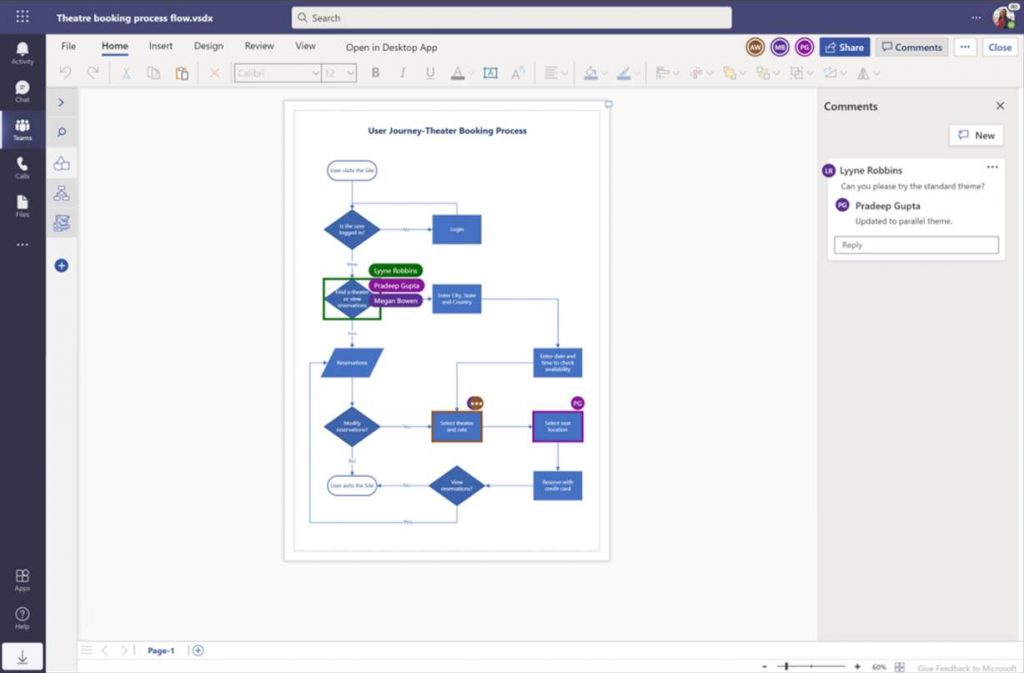This screenshot has height=673, width=1024.
Task: Toggle bold formatting
Action: click(x=375, y=73)
